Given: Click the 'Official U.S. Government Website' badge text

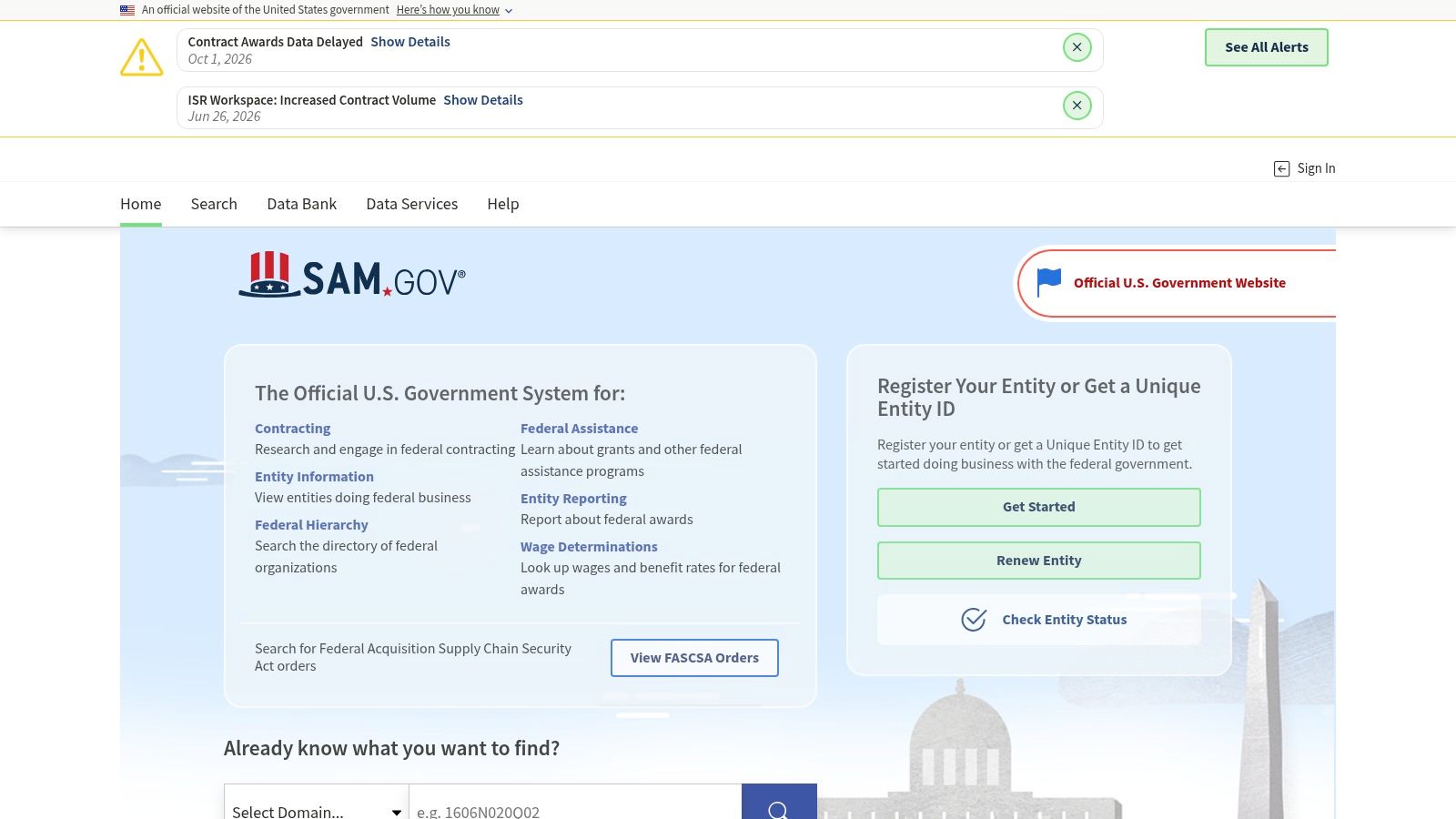Looking at the screenshot, I should 1179,283.
